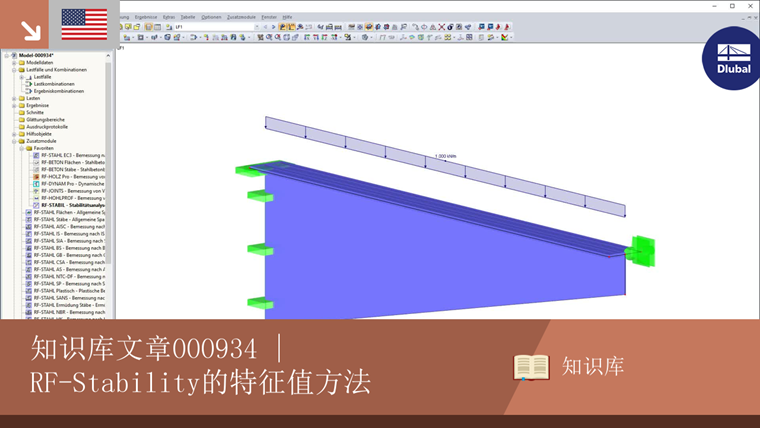Click the Lastfälle load case icon

29,77
